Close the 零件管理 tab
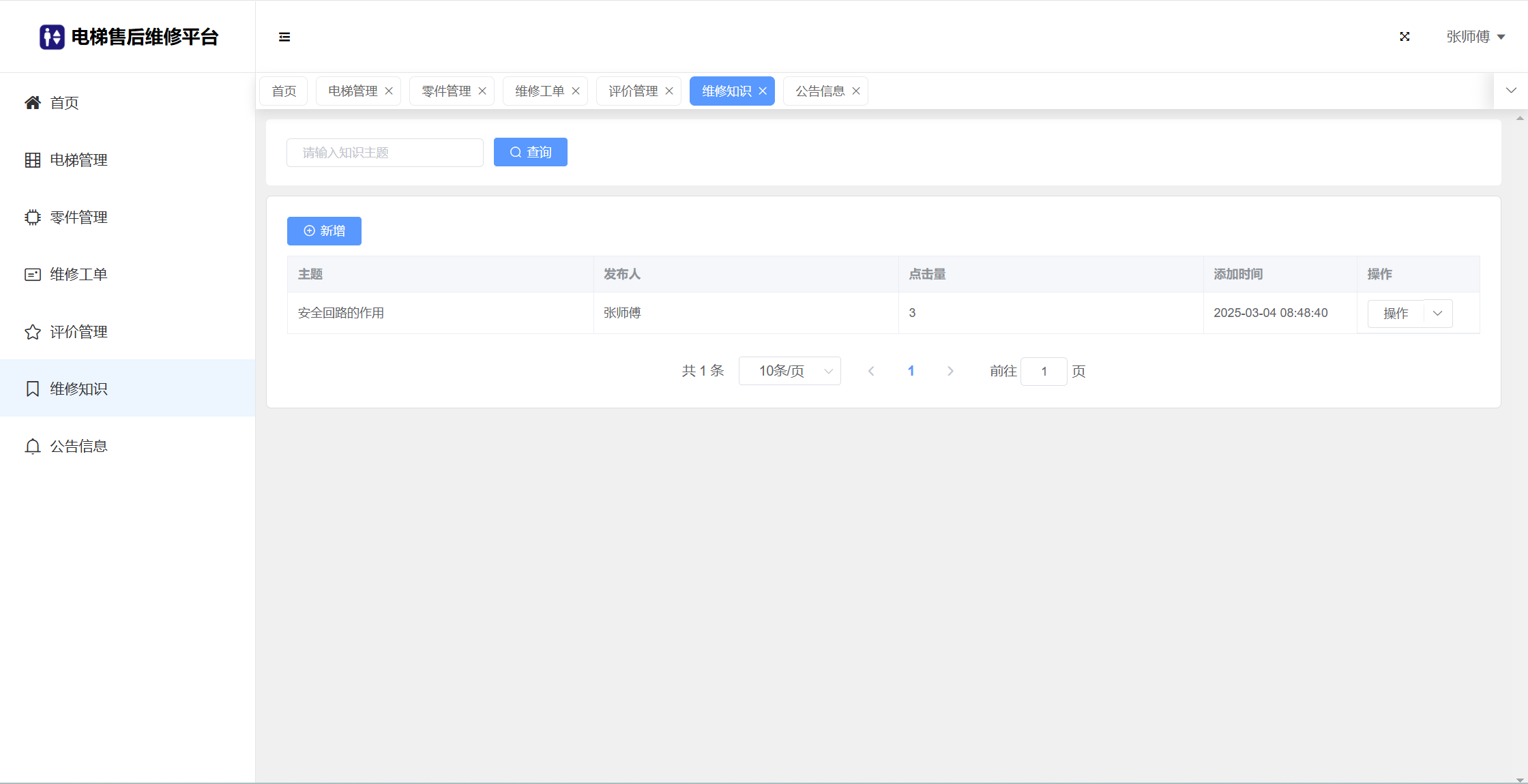The height and width of the screenshot is (784, 1528). click(482, 91)
